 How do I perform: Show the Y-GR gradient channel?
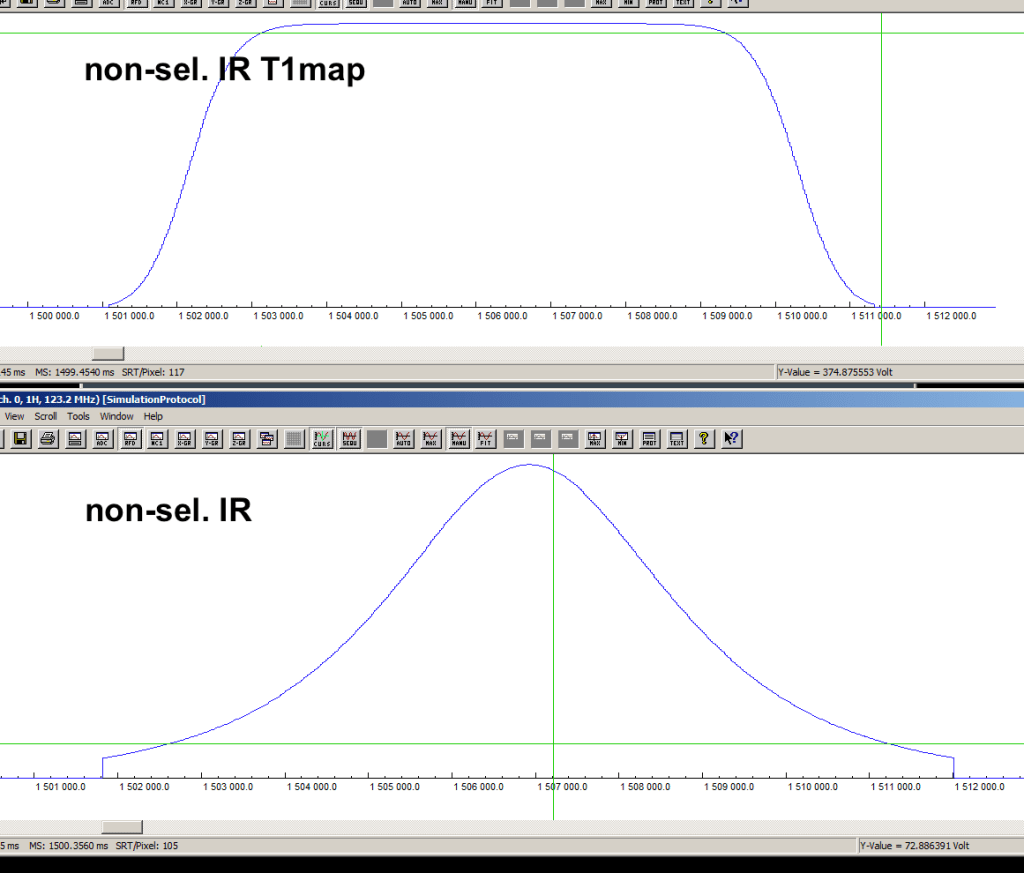213,438
